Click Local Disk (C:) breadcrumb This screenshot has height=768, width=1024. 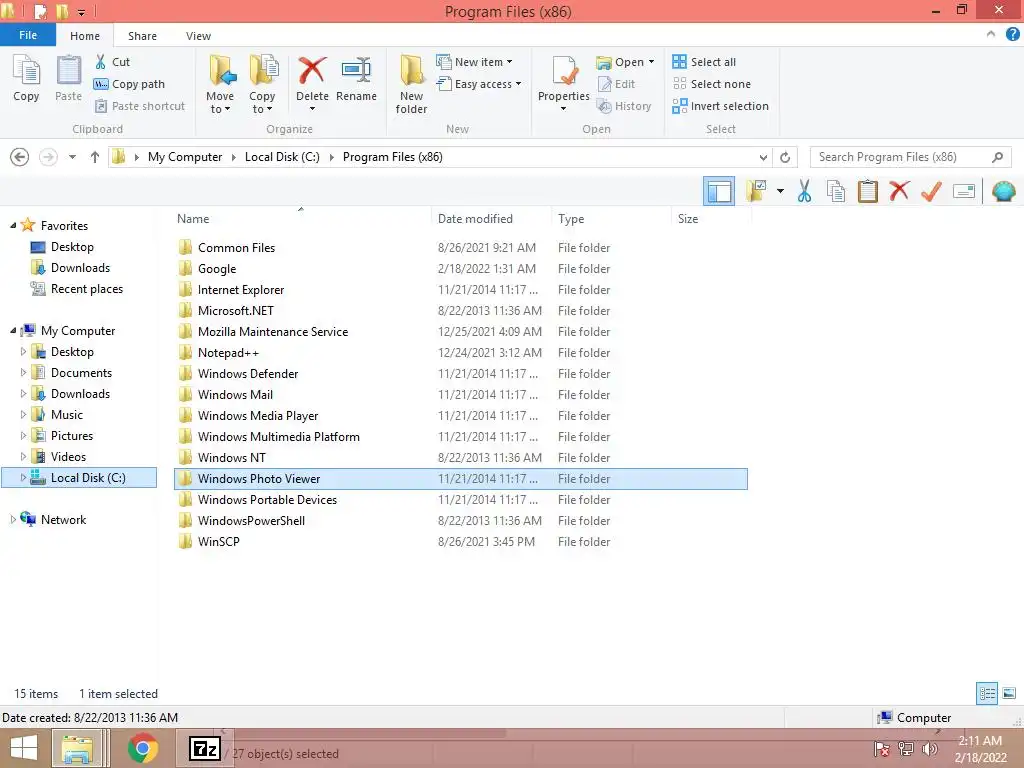[x=282, y=157]
